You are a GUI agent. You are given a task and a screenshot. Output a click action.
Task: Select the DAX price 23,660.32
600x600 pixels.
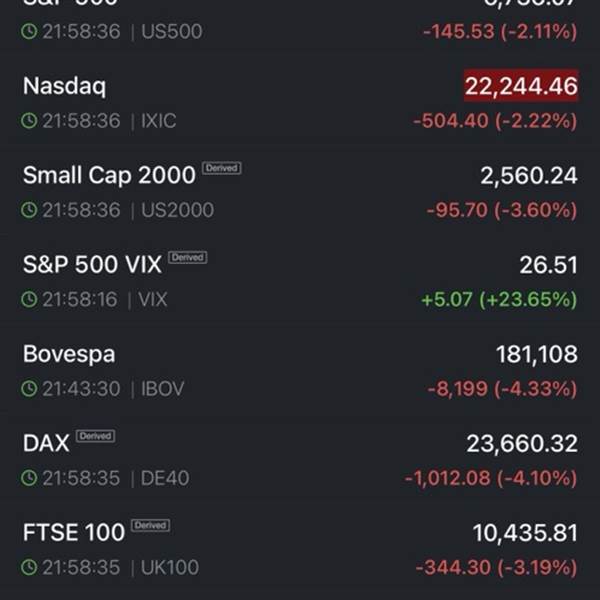tap(521, 443)
